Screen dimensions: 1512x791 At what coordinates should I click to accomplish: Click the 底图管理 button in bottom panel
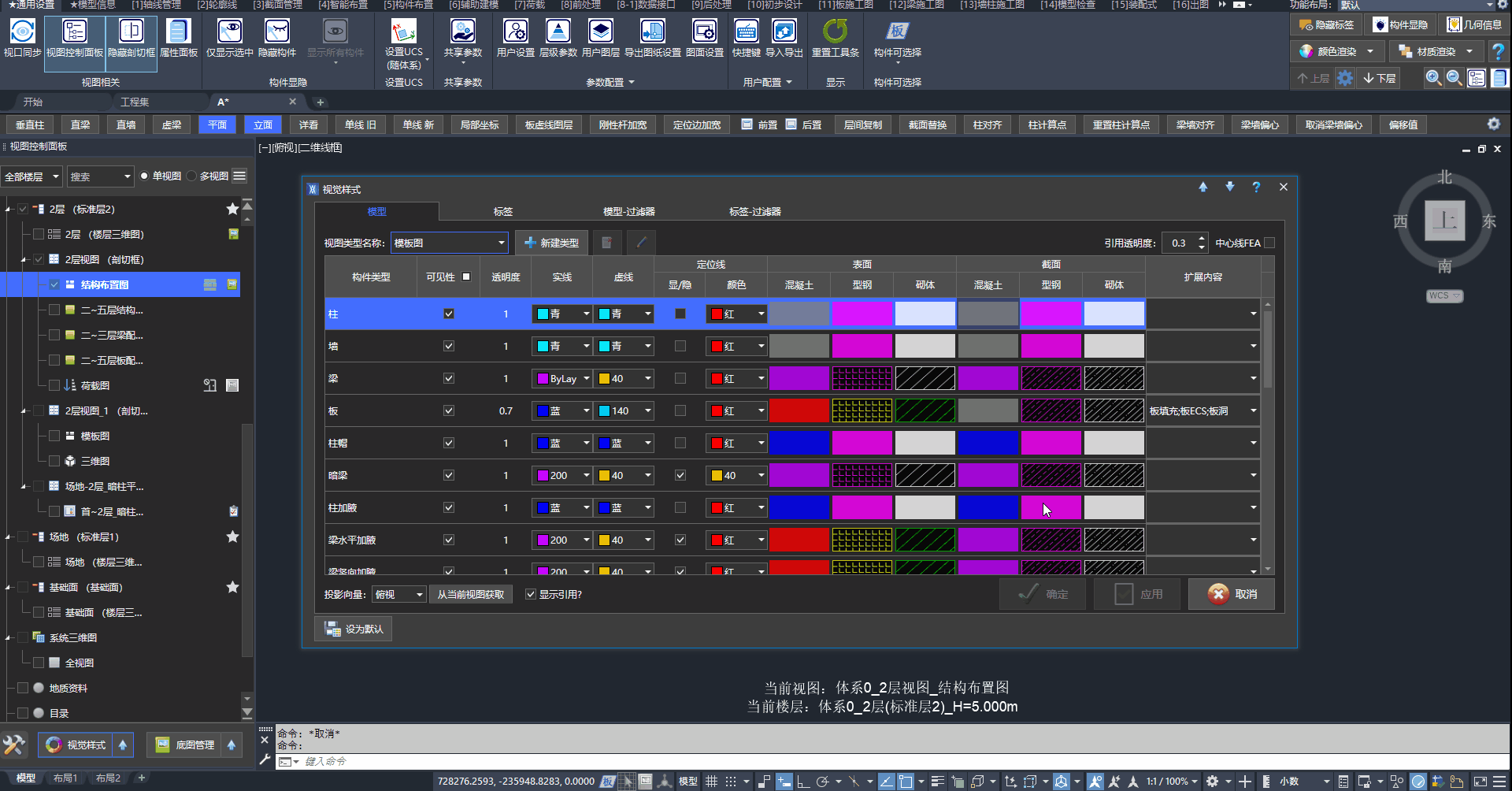(x=185, y=745)
